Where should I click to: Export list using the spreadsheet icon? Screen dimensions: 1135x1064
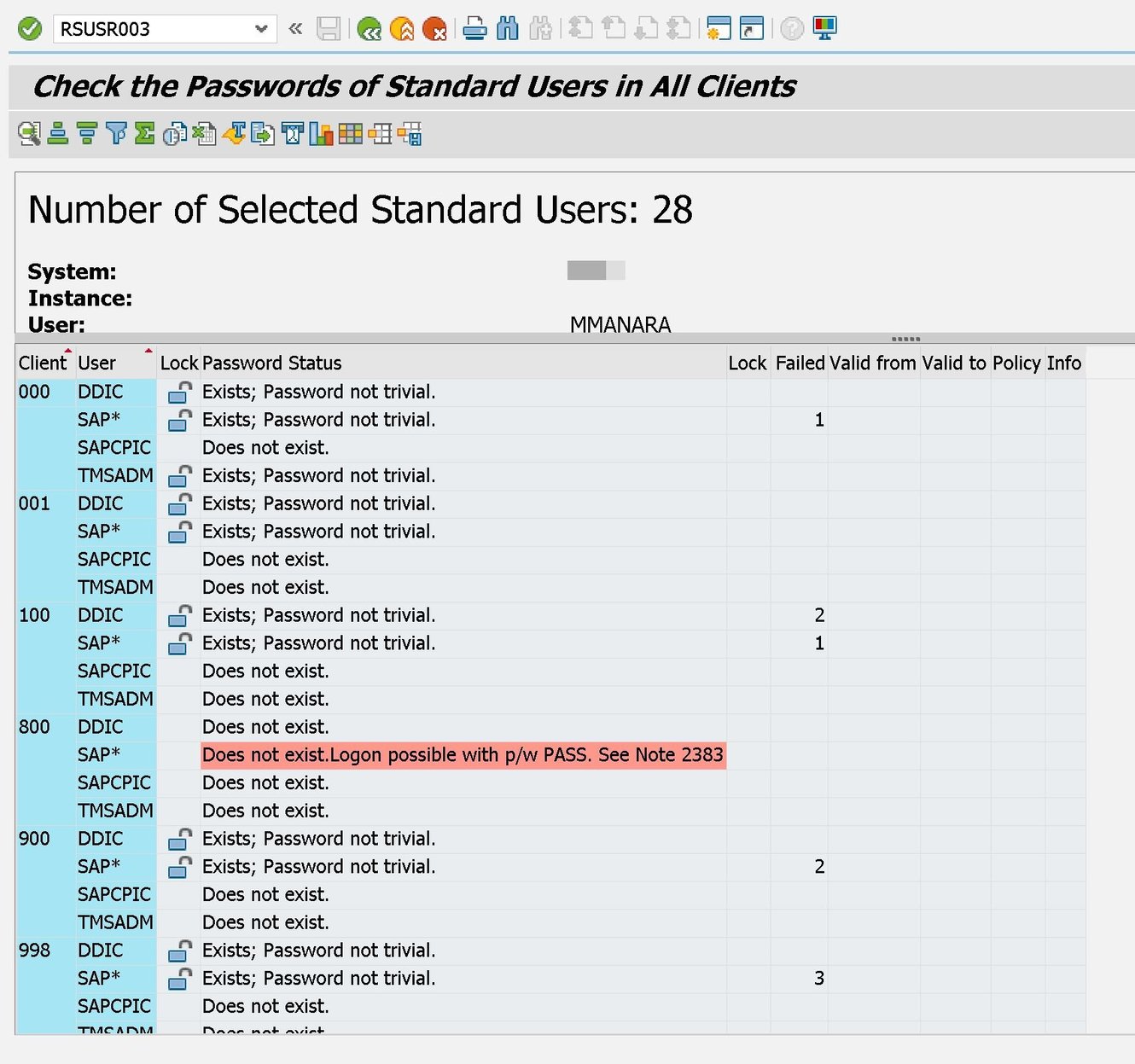pos(204,134)
